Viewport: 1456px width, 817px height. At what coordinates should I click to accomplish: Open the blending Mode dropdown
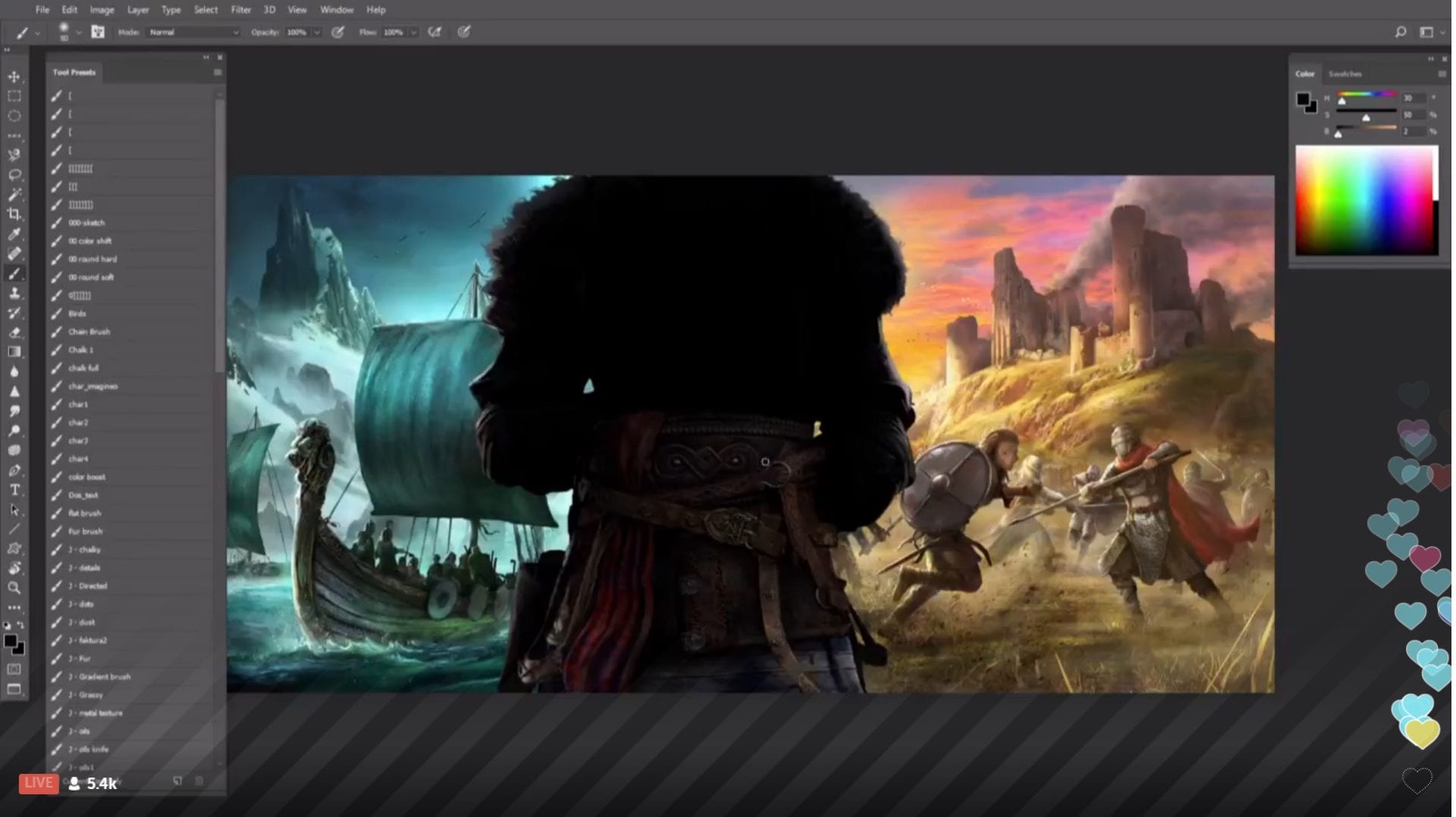[193, 32]
